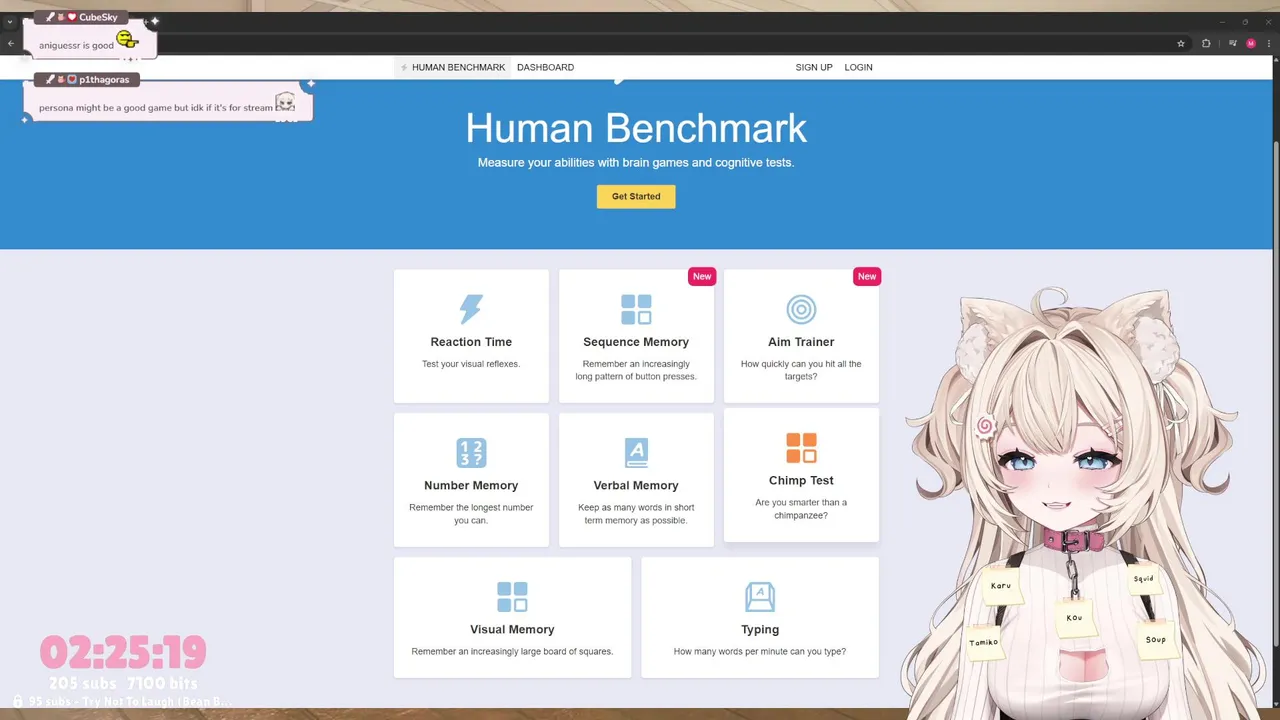1280x720 pixels.
Task: Open the Number Memory test title
Action: tap(471, 486)
